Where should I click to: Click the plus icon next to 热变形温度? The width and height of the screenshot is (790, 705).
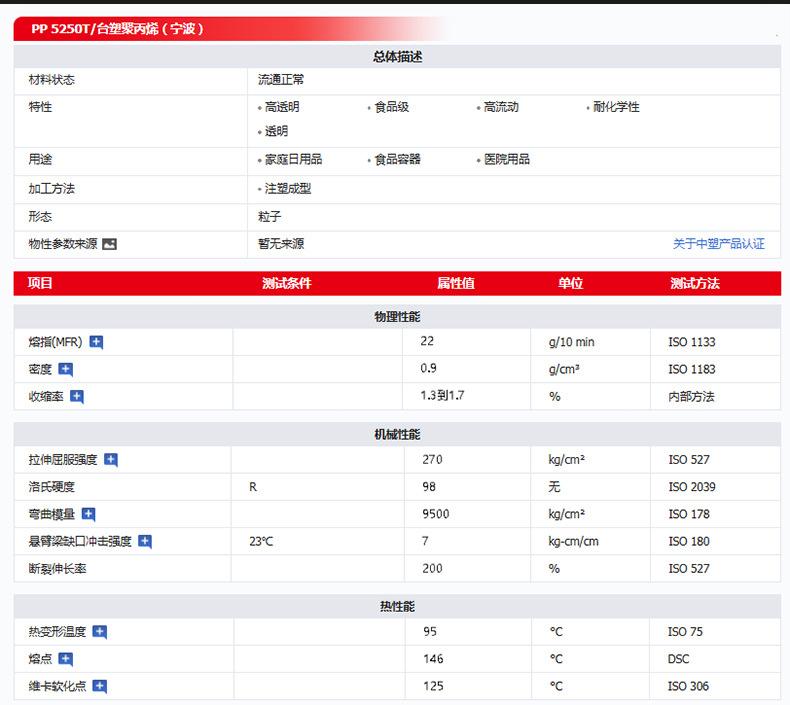tap(99, 632)
